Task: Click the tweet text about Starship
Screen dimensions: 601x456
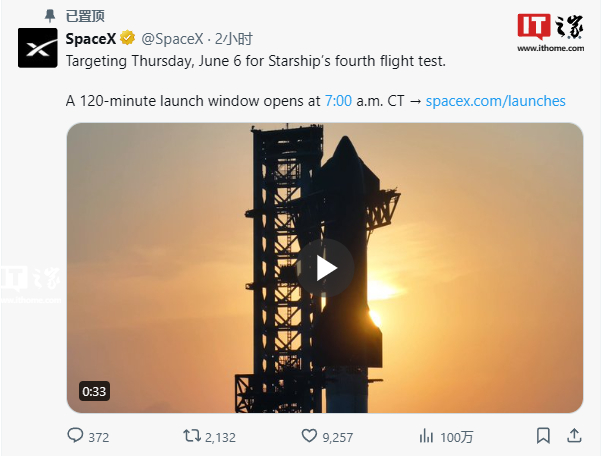Action: 255,61
